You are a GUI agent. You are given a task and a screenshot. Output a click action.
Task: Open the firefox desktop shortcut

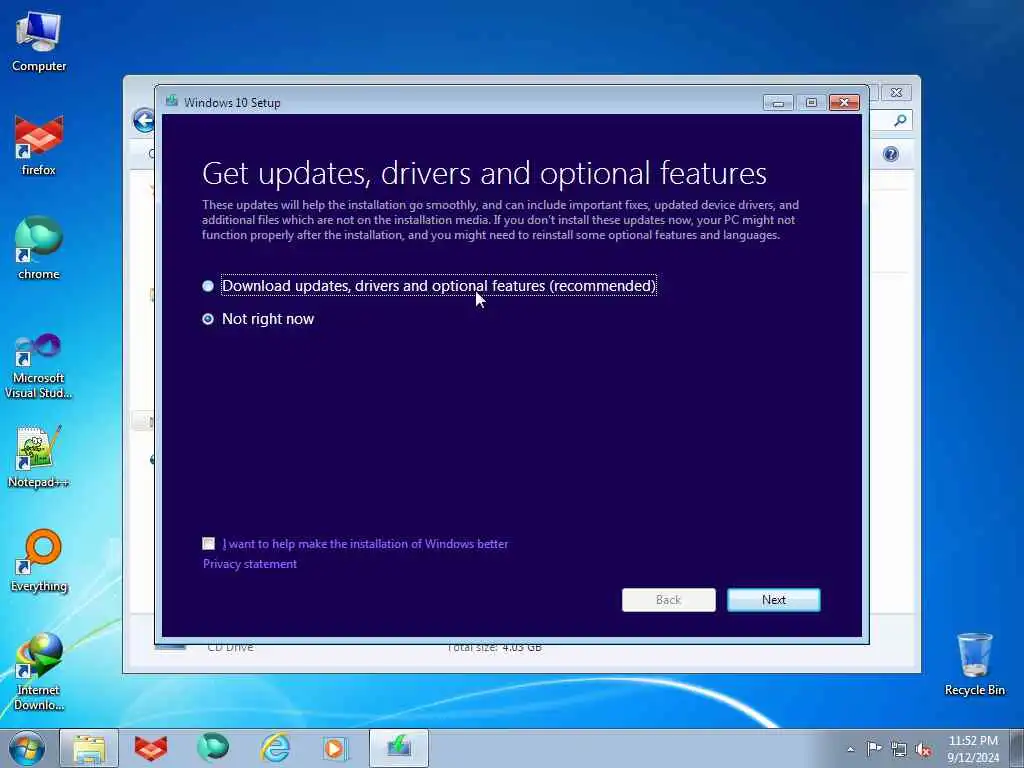click(x=39, y=145)
